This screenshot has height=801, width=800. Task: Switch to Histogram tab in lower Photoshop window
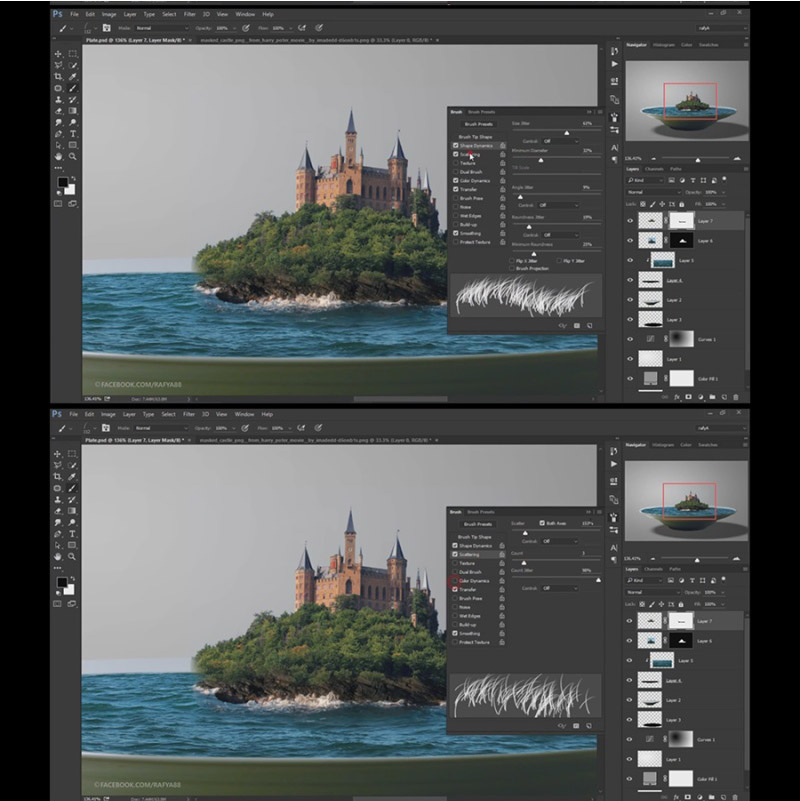coord(663,445)
